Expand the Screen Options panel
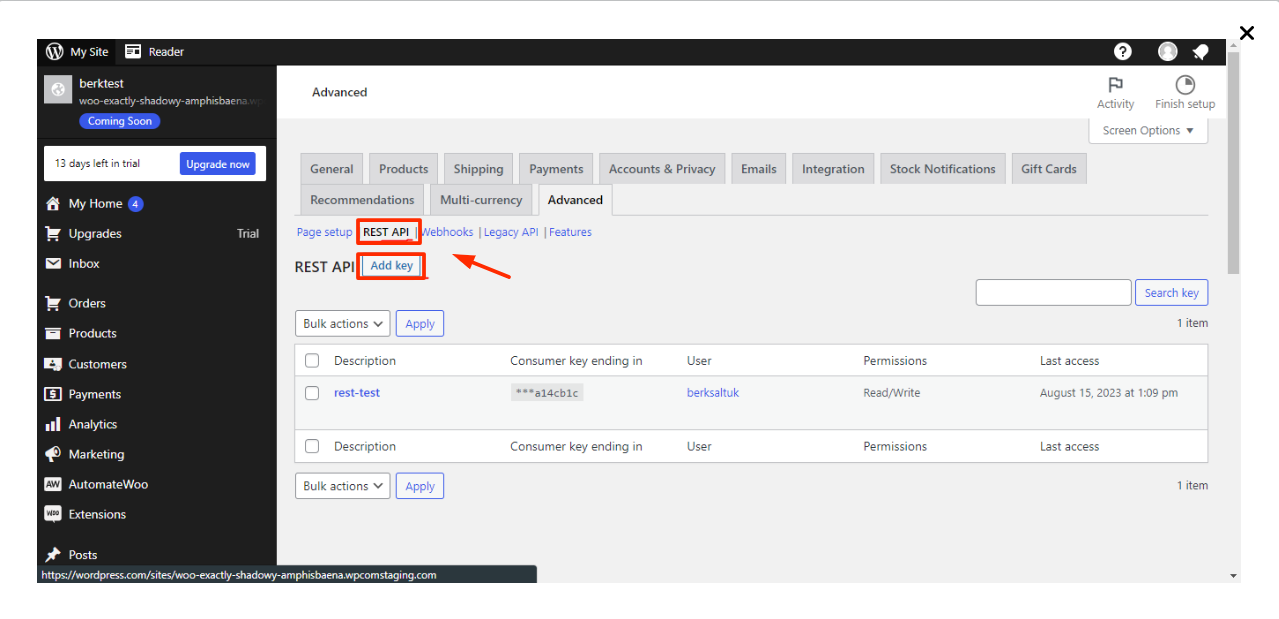The height and width of the screenshot is (619, 1279). point(1148,131)
